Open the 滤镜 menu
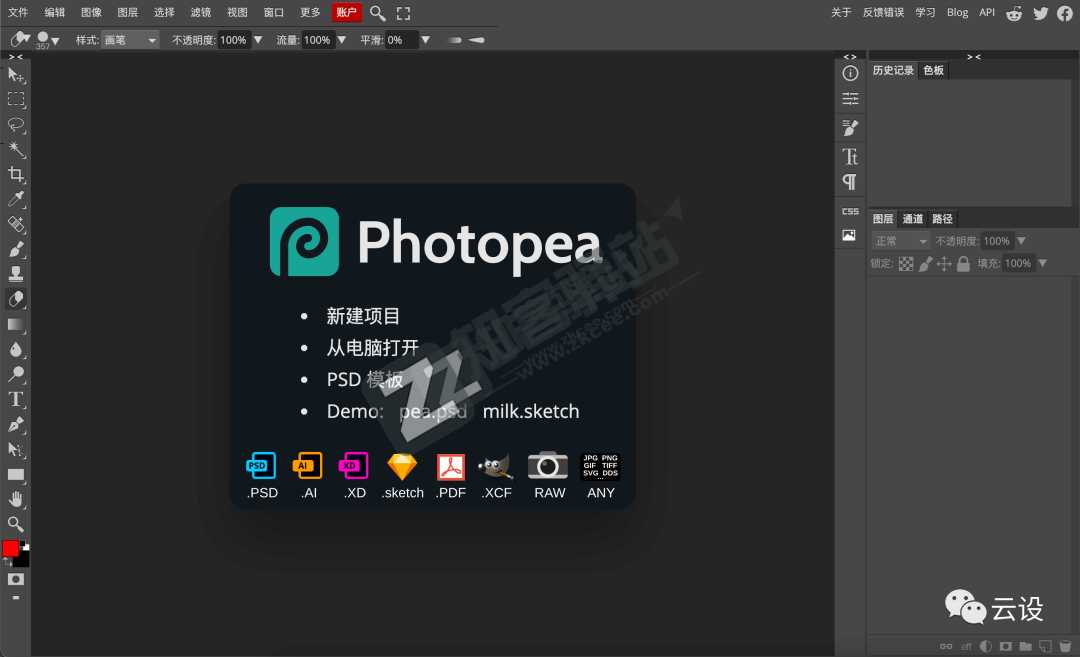The image size is (1080, 657). (199, 12)
